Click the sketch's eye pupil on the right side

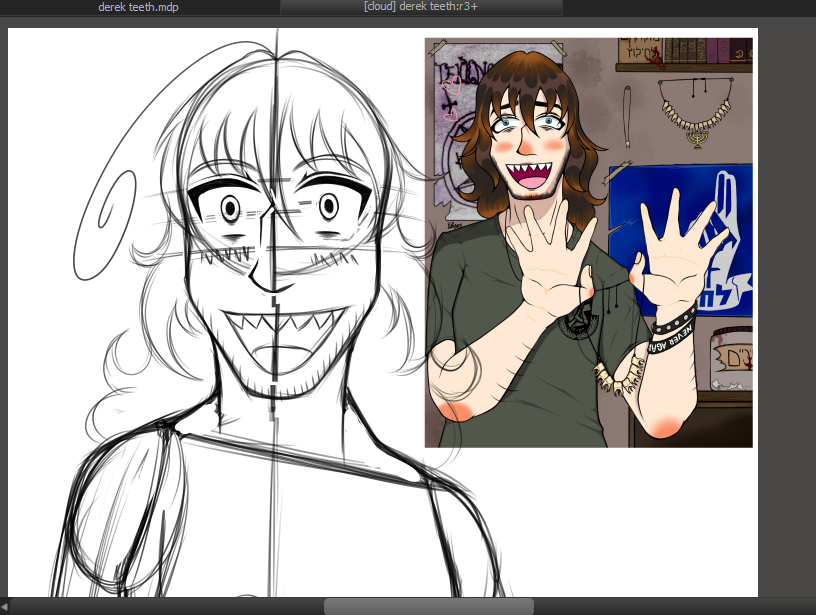(327, 208)
